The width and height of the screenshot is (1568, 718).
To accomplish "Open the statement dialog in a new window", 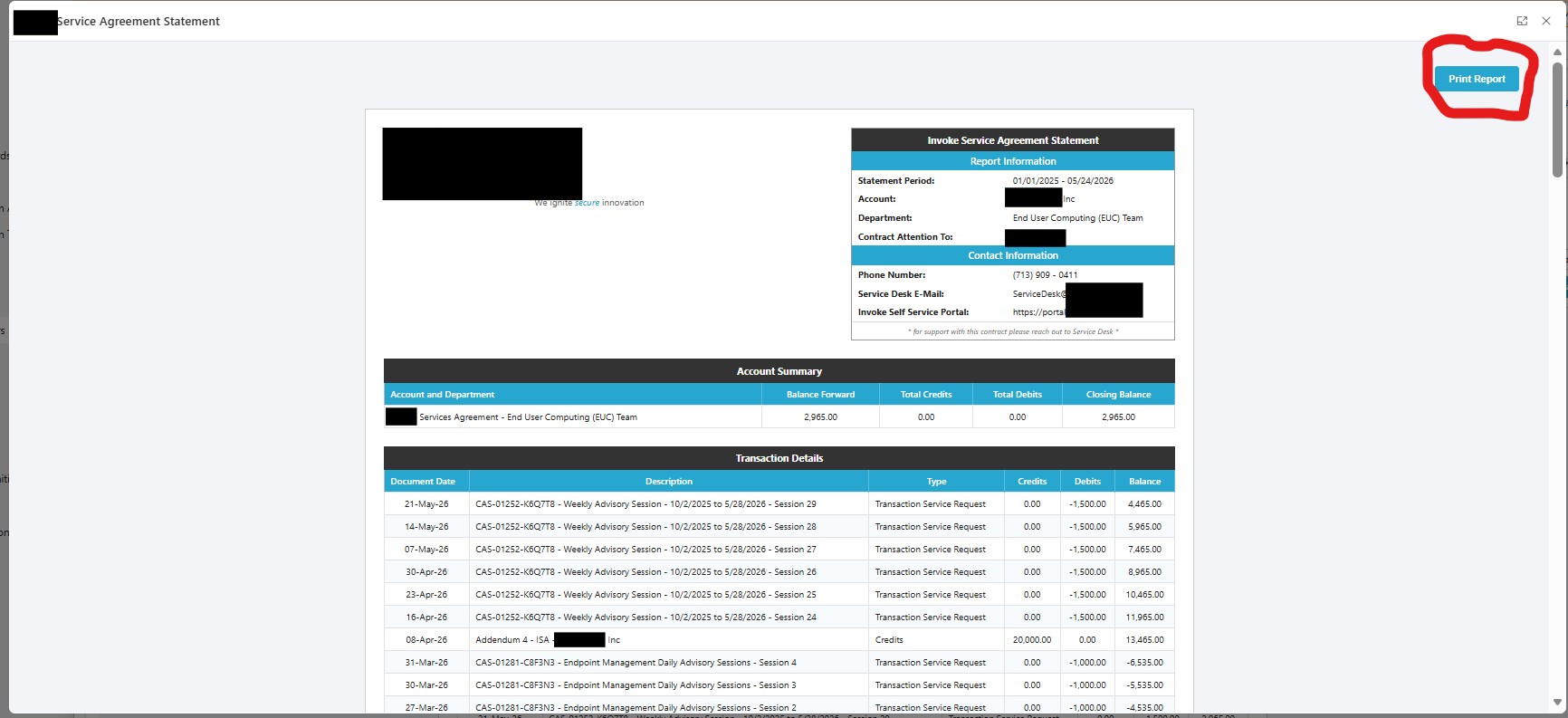I will pyautogui.click(x=1522, y=21).
